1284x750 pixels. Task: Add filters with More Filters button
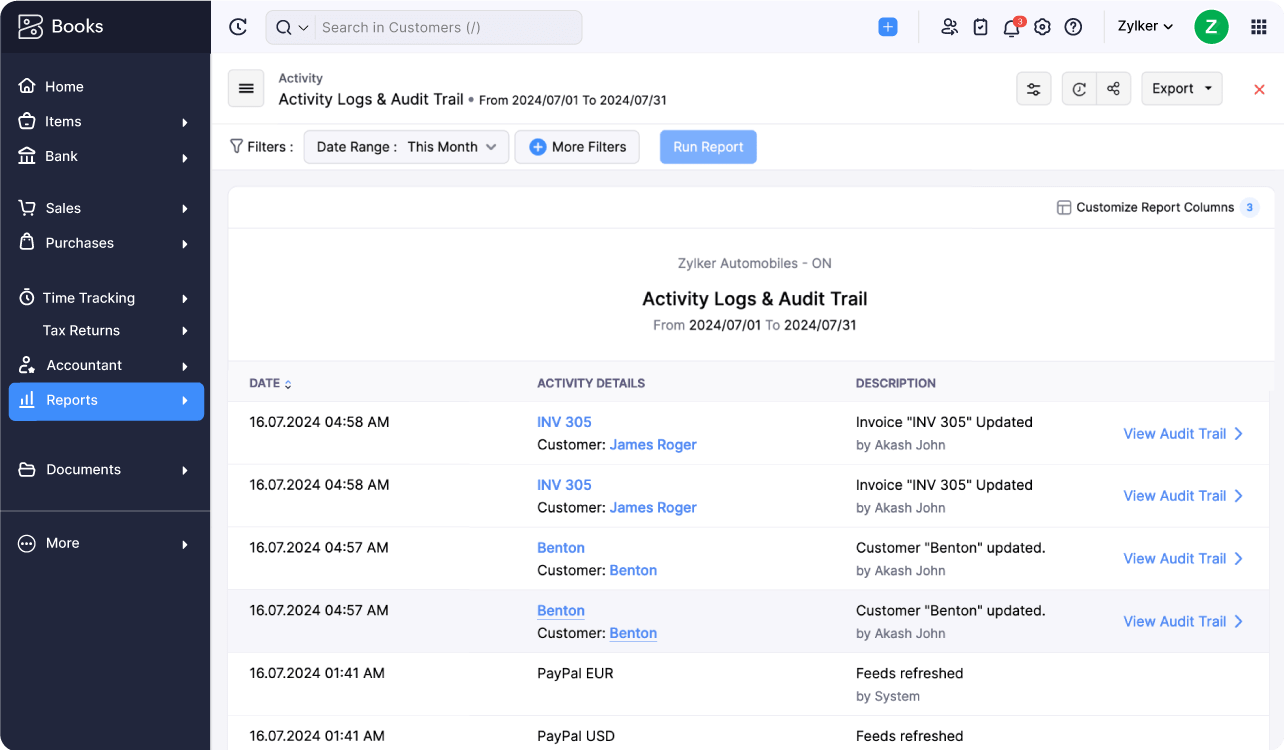577,147
